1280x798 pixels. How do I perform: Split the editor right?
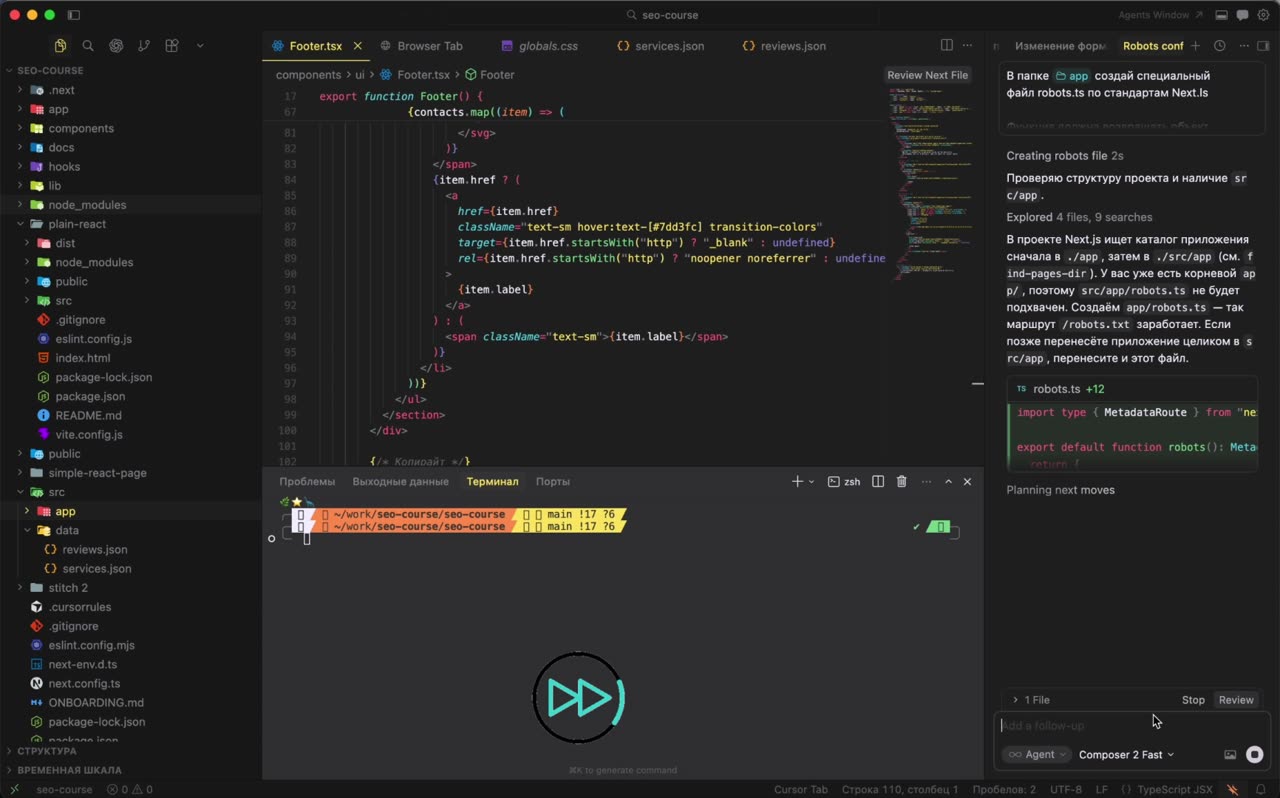click(x=946, y=45)
